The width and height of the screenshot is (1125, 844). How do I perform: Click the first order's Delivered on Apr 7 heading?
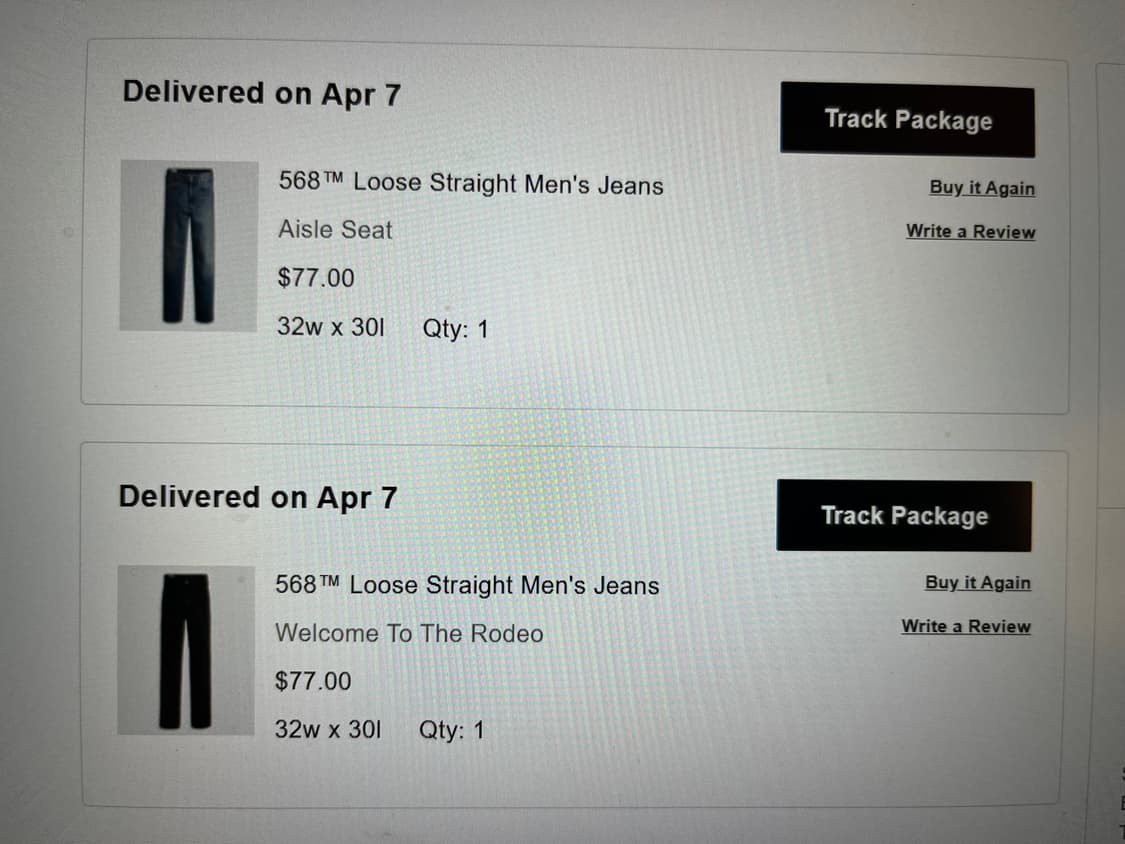[261, 94]
